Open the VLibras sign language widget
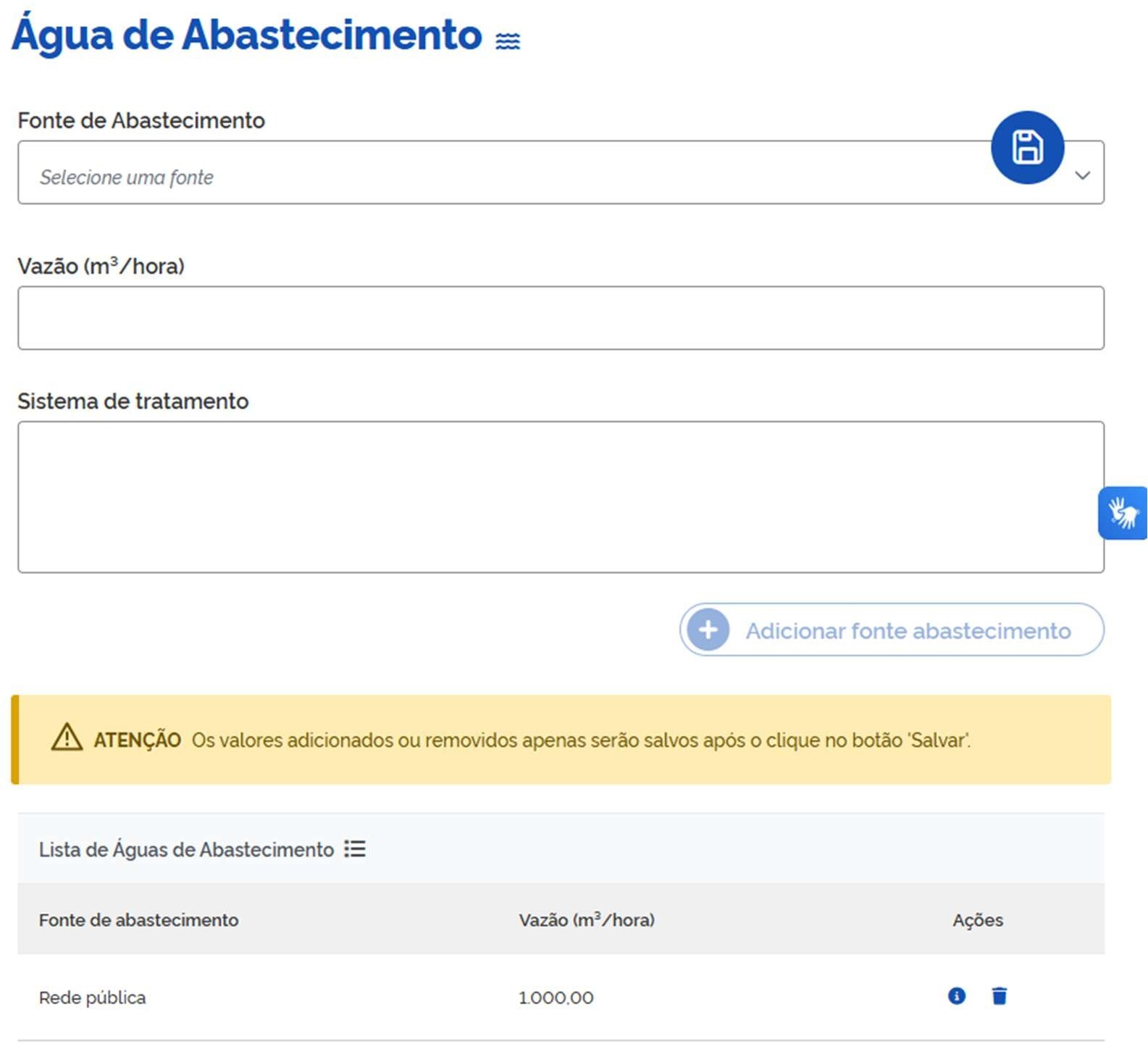 coord(1123,513)
